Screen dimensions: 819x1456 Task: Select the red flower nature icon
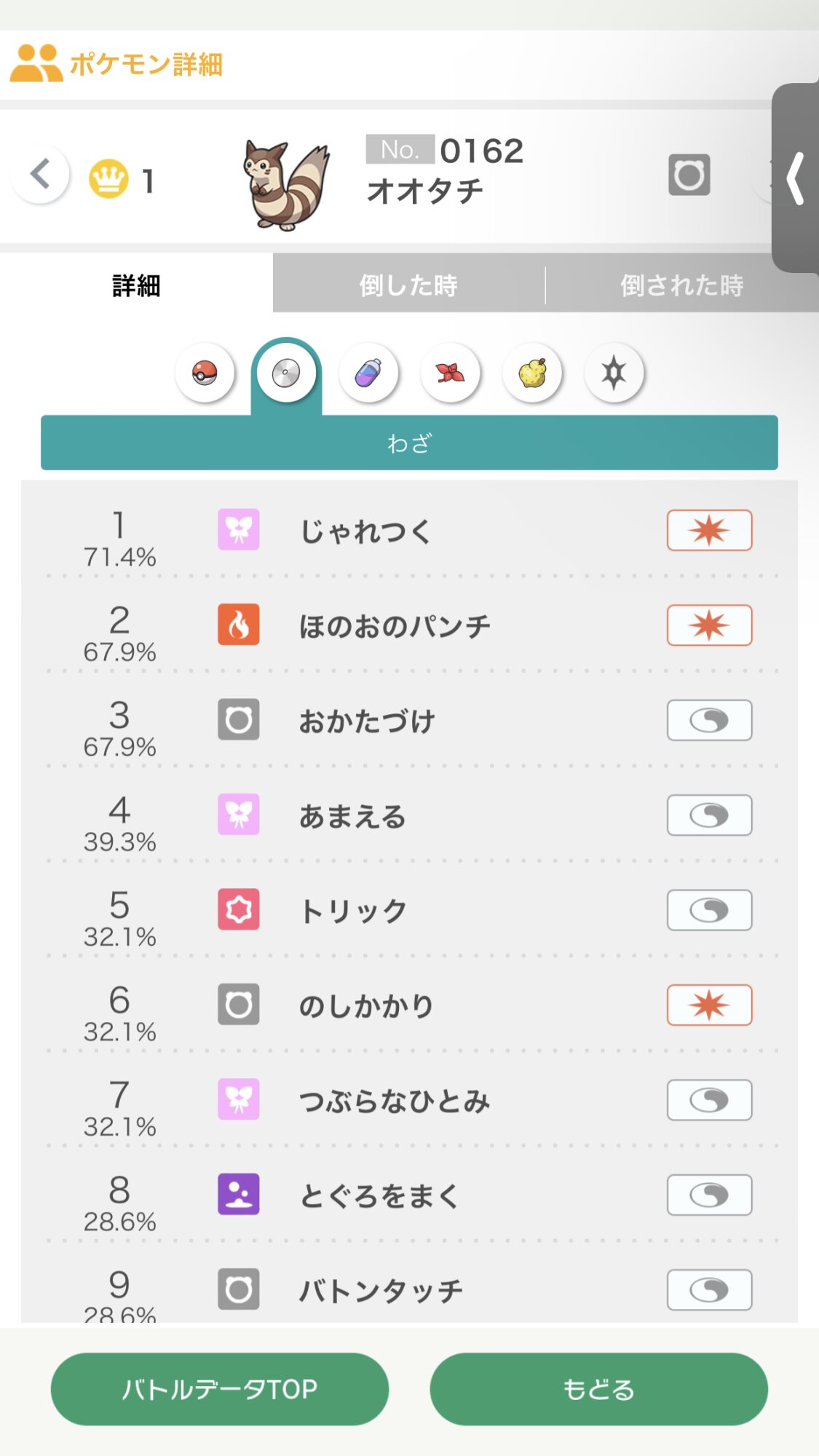click(450, 373)
